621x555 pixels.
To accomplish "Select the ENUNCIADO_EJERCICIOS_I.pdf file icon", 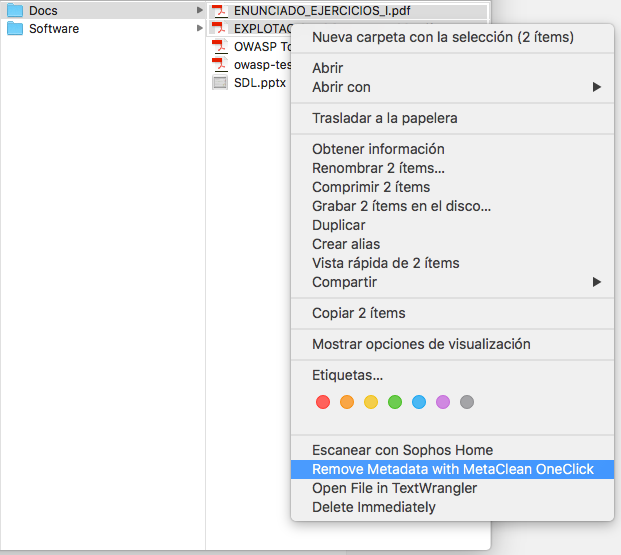I will 220,11.
